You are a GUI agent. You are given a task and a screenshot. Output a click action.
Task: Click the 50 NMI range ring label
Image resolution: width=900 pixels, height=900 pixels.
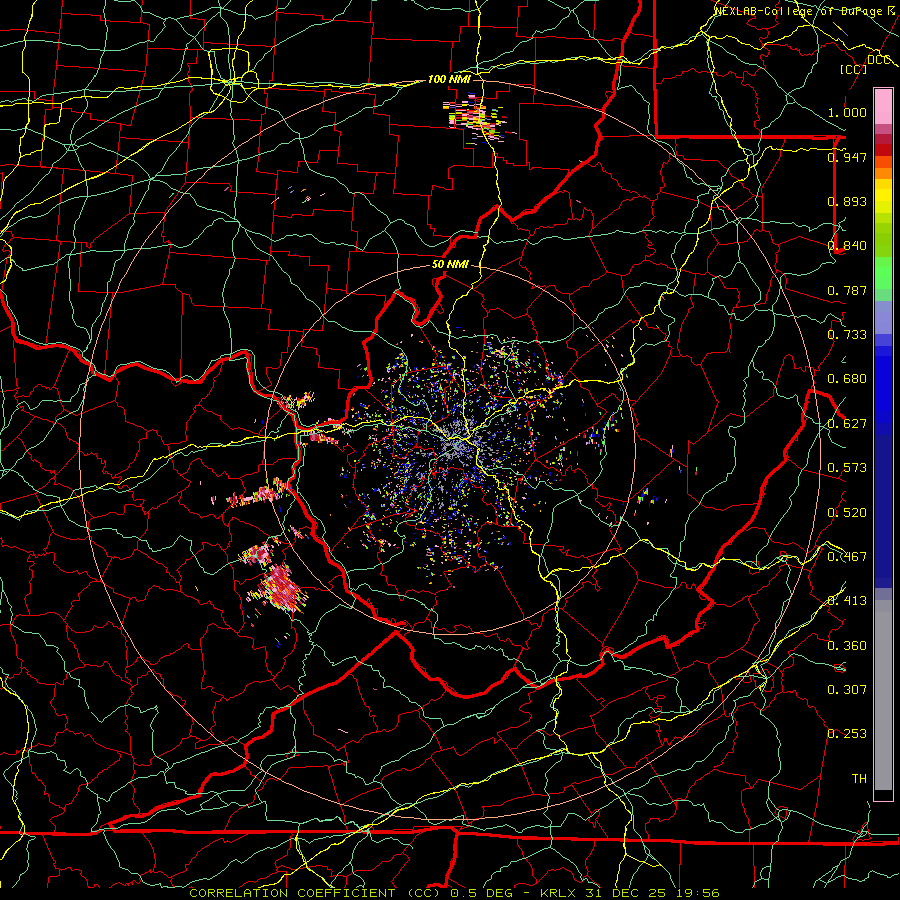pos(450,265)
